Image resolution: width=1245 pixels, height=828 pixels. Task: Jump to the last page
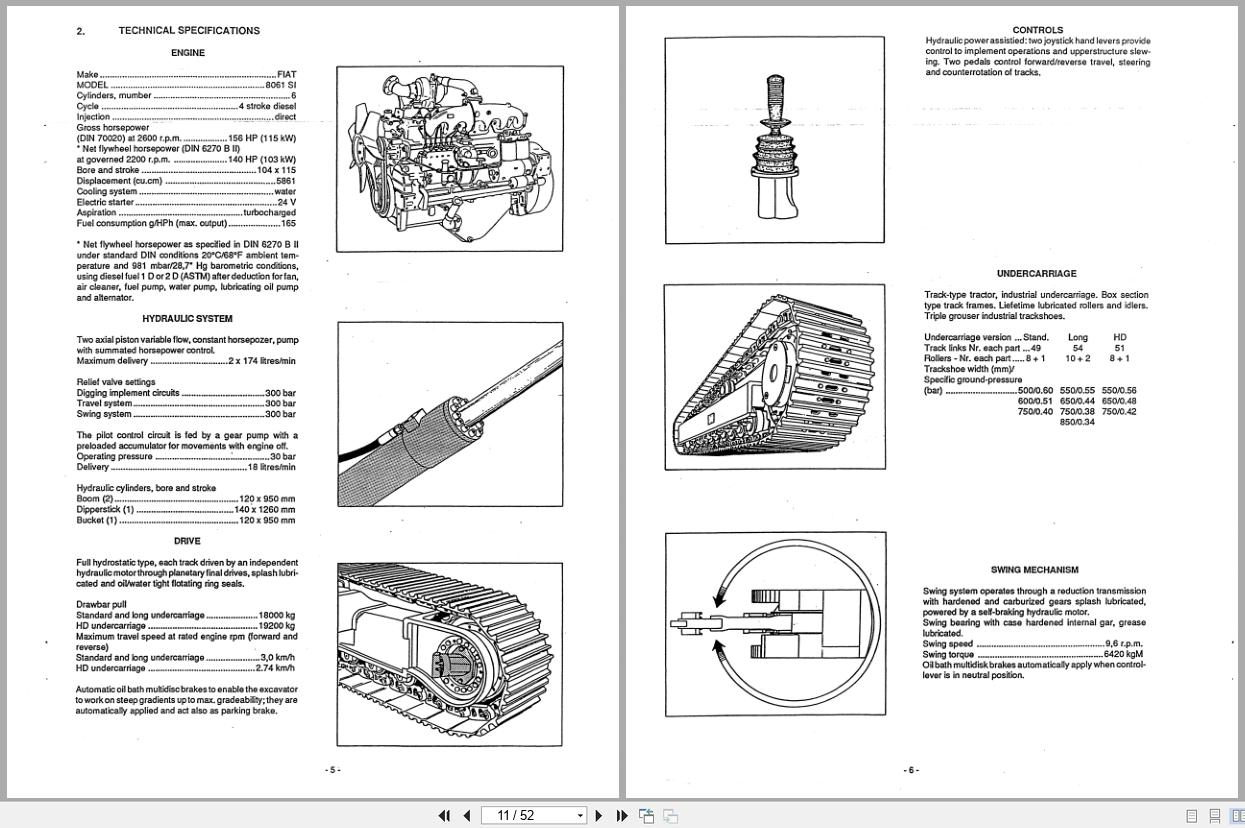(621, 816)
